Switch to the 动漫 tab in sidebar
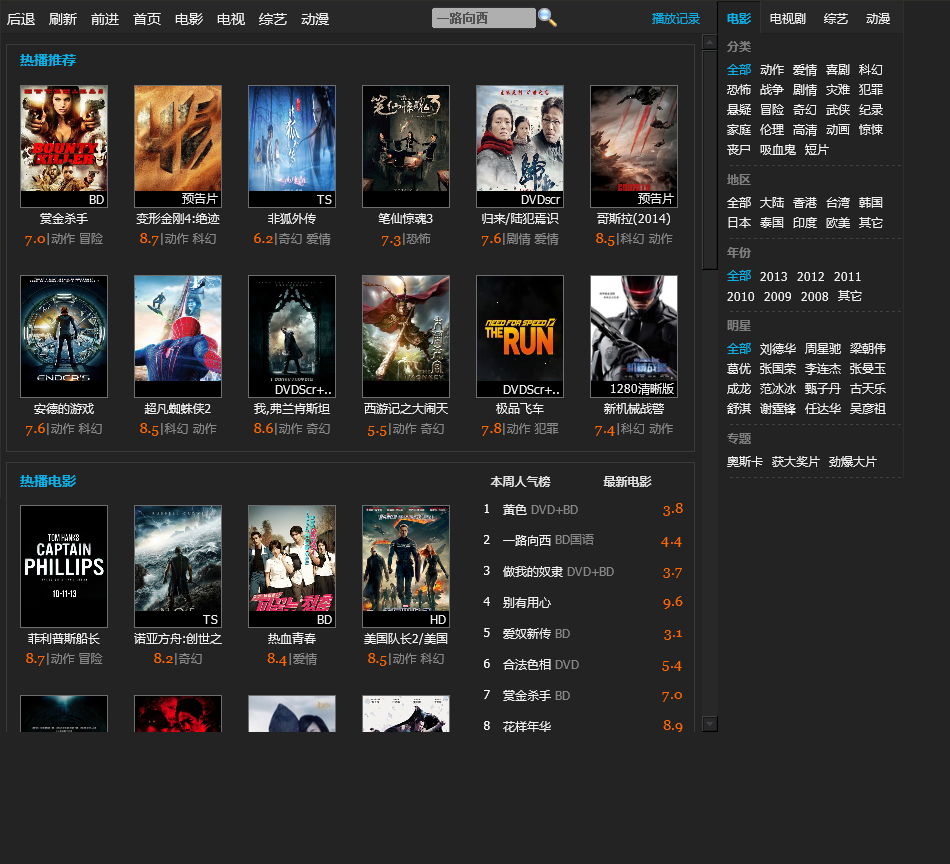 coord(877,19)
